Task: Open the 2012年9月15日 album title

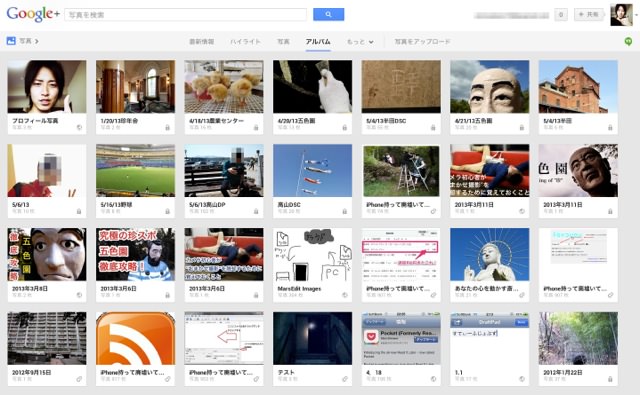Action: pos(31,373)
